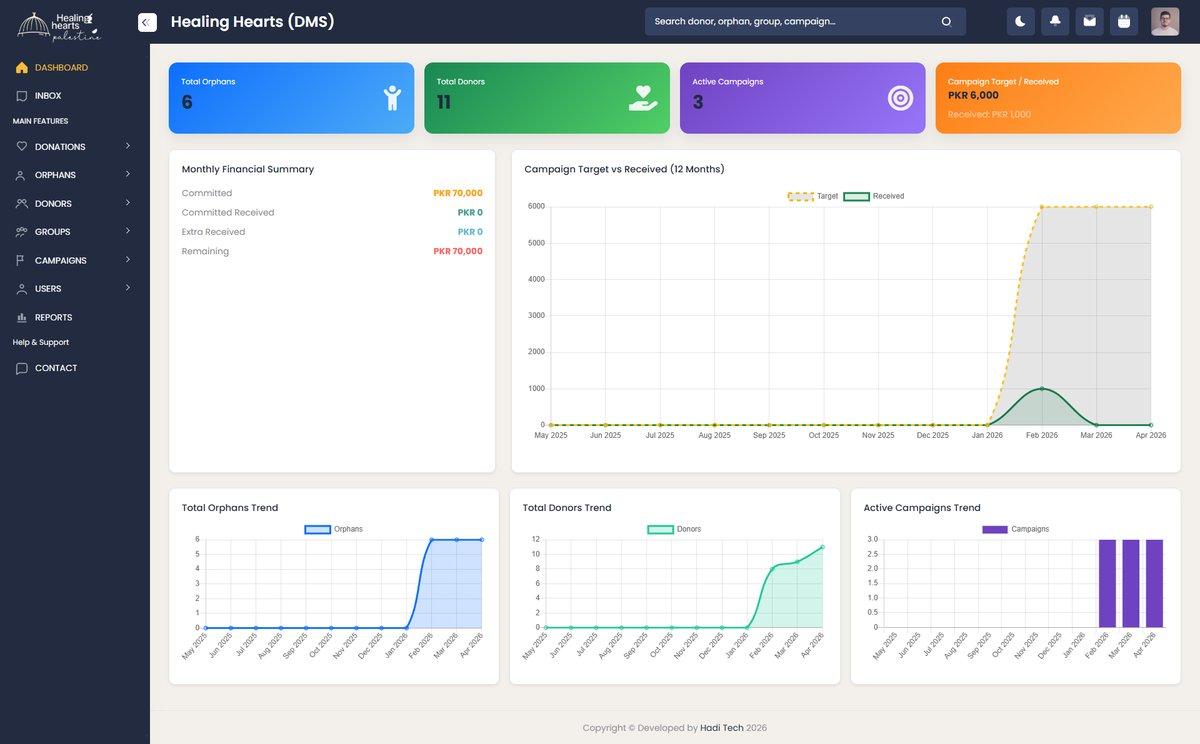Toggle the Orphans legend swatch
Screen dimensions: 1200x744
tap(317, 529)
